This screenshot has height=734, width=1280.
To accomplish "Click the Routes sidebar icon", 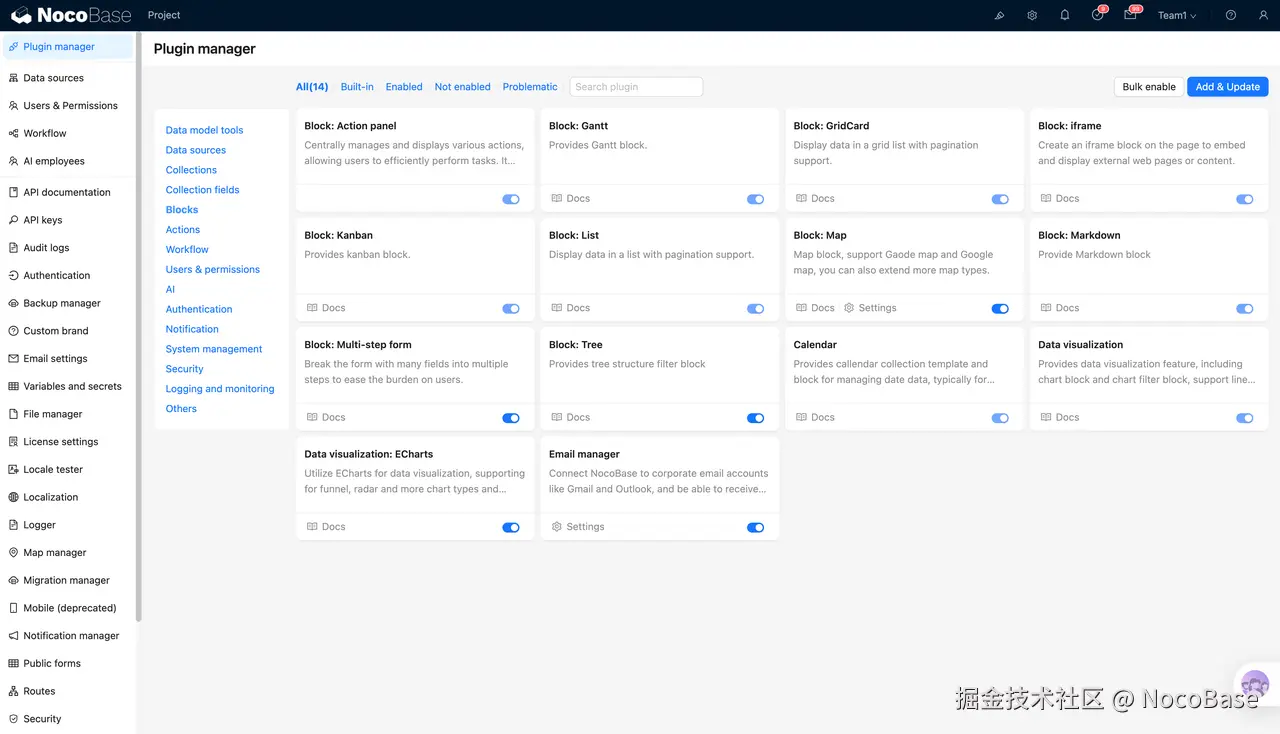I will [14, 691].
